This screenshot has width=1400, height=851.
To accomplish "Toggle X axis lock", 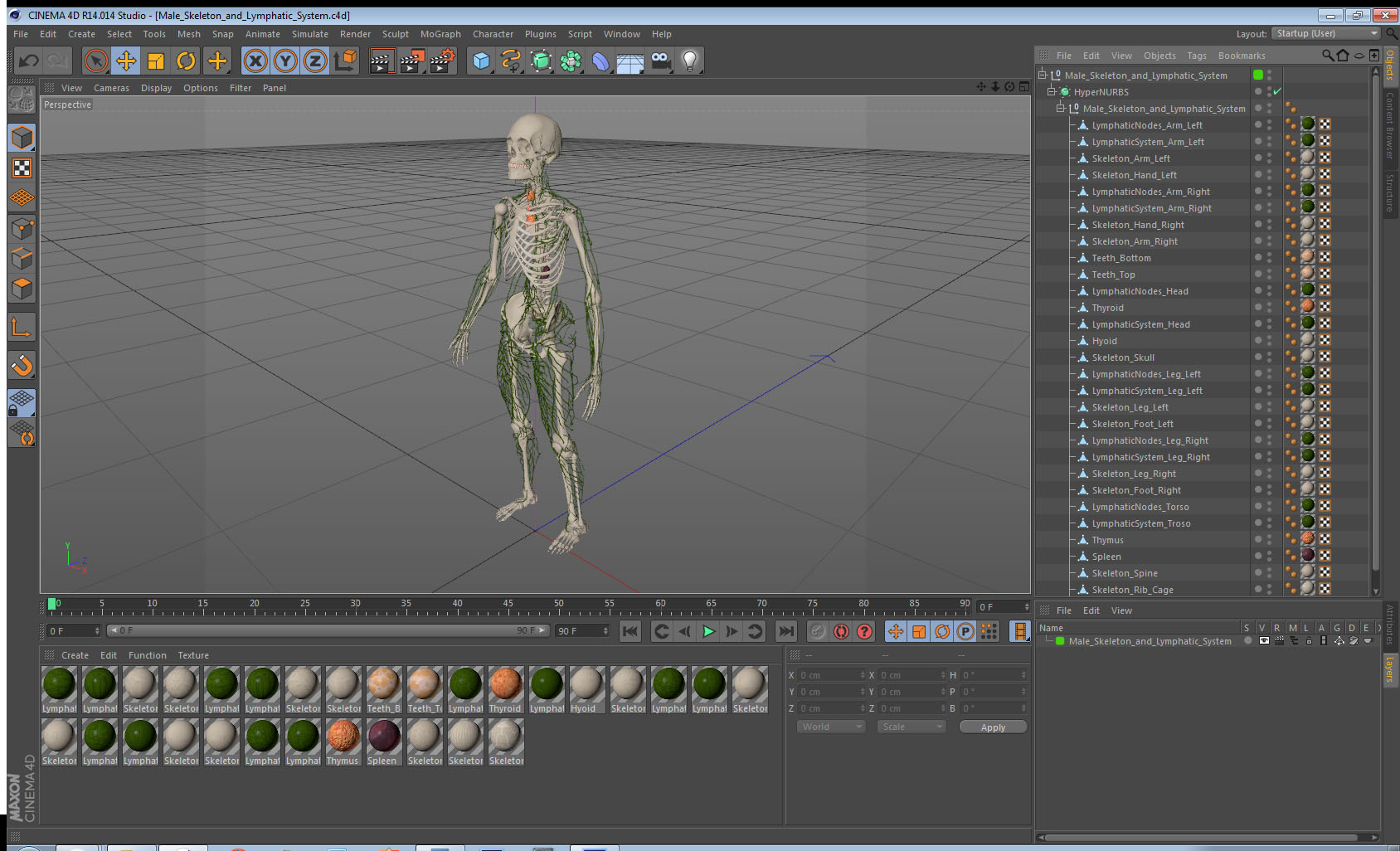I will point(255,61).
